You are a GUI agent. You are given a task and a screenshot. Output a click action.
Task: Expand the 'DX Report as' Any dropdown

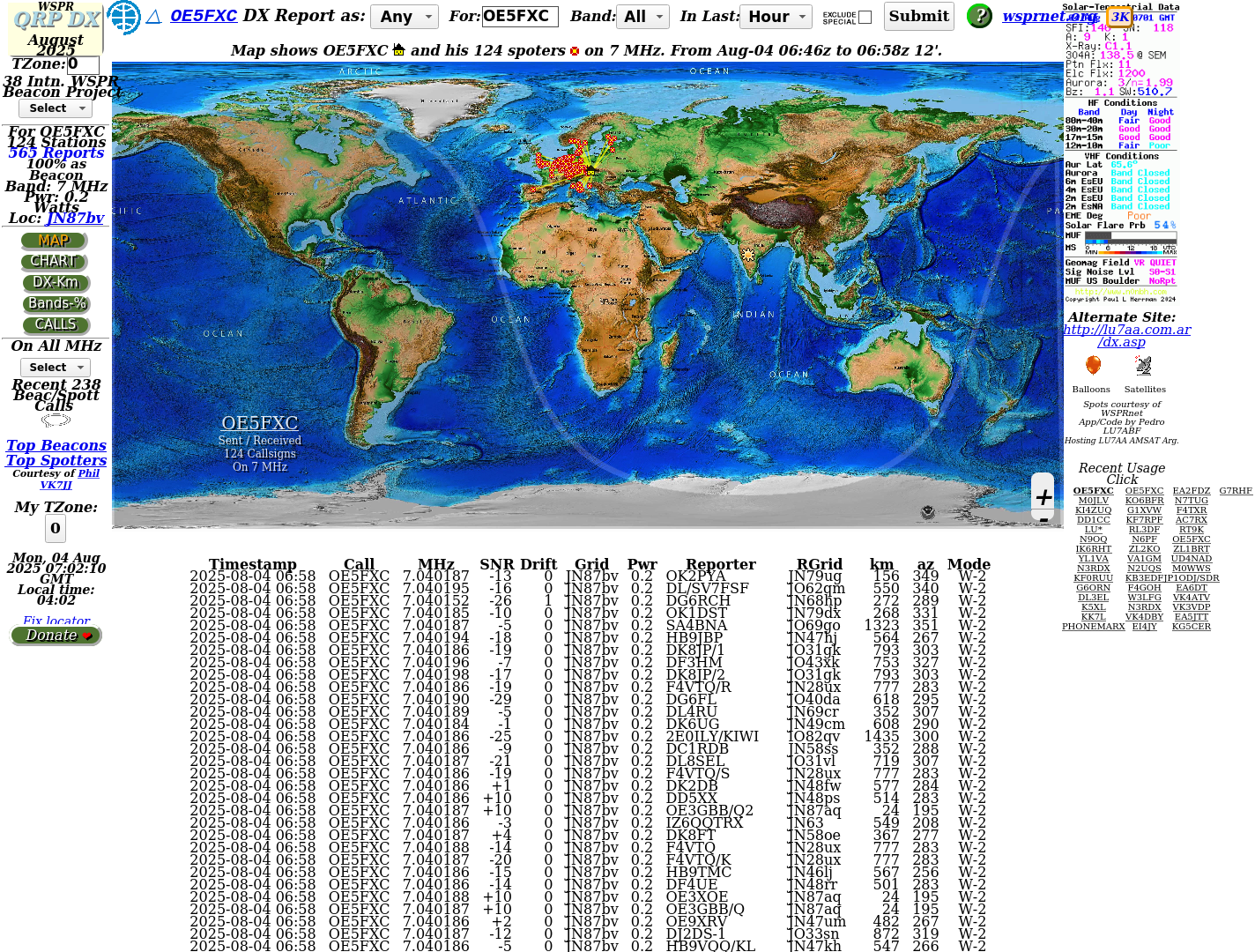point(404,17)
